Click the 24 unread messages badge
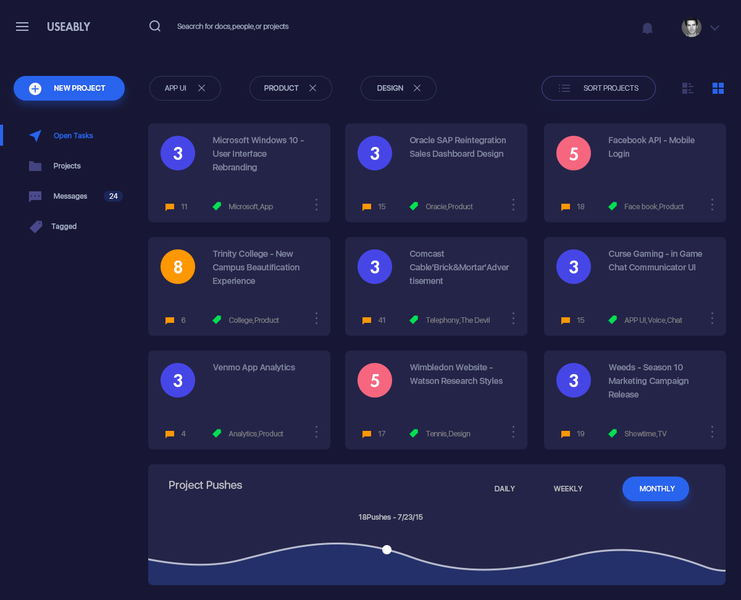This screenshot has height=600, width=741. pos(113,196)
